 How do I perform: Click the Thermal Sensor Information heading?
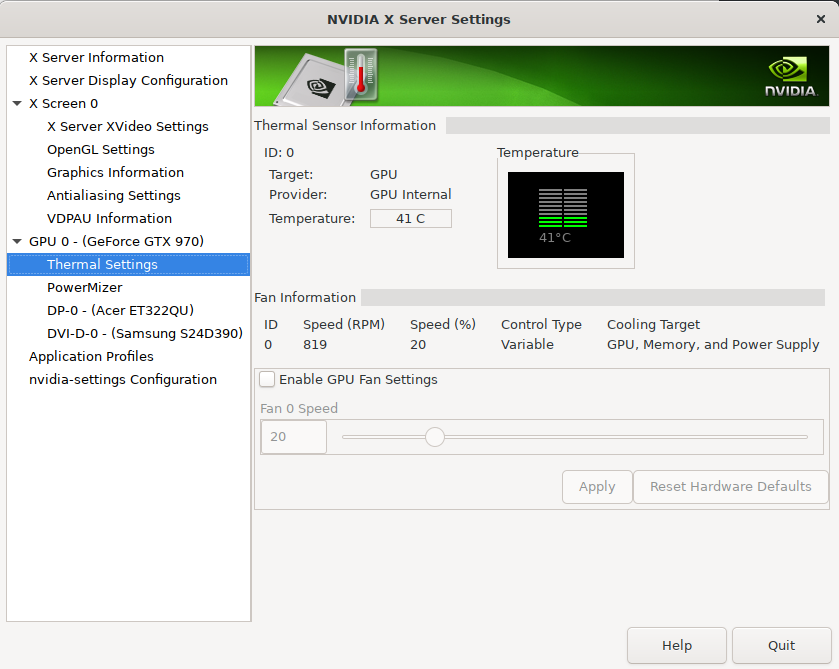click(345, 125)
